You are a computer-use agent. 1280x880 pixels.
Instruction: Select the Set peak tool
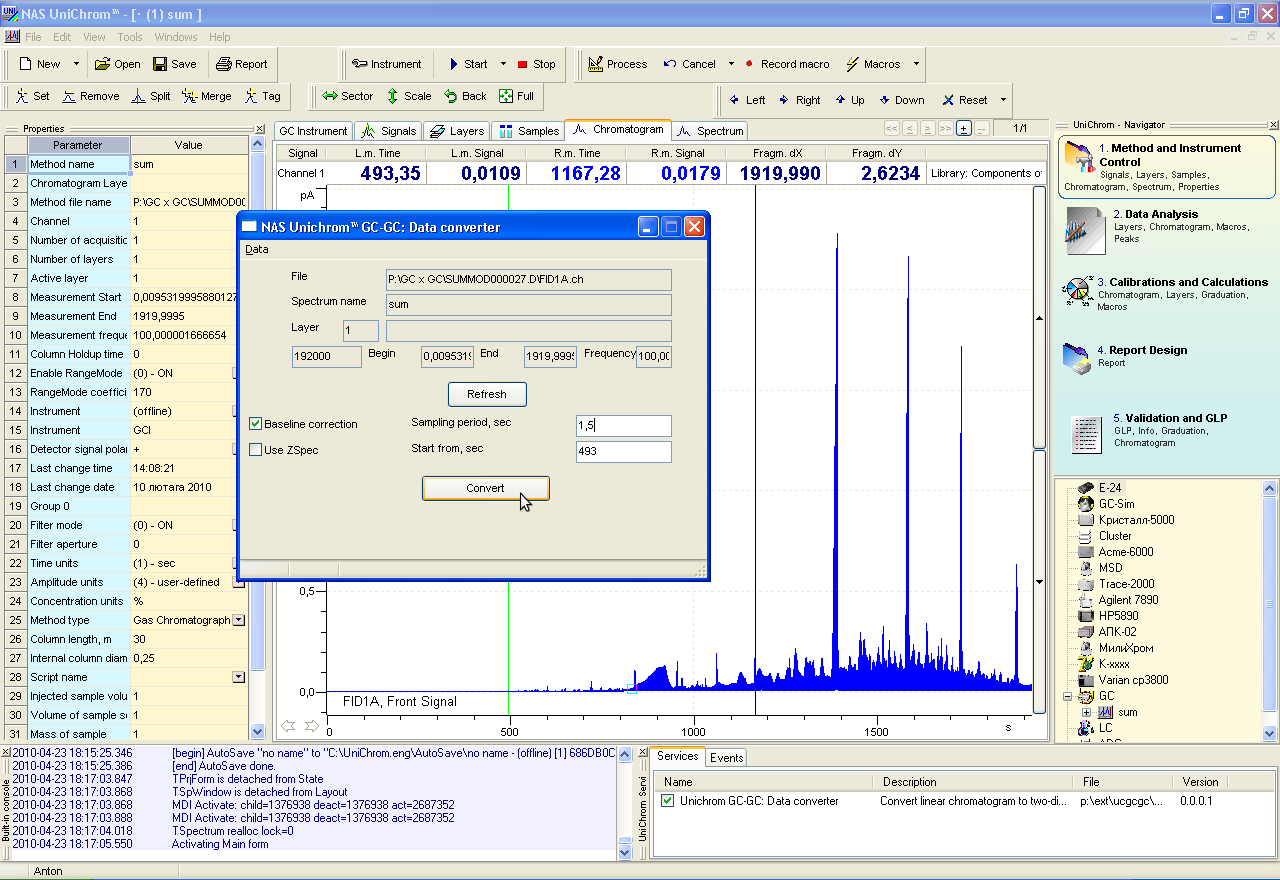pos(32,96)
